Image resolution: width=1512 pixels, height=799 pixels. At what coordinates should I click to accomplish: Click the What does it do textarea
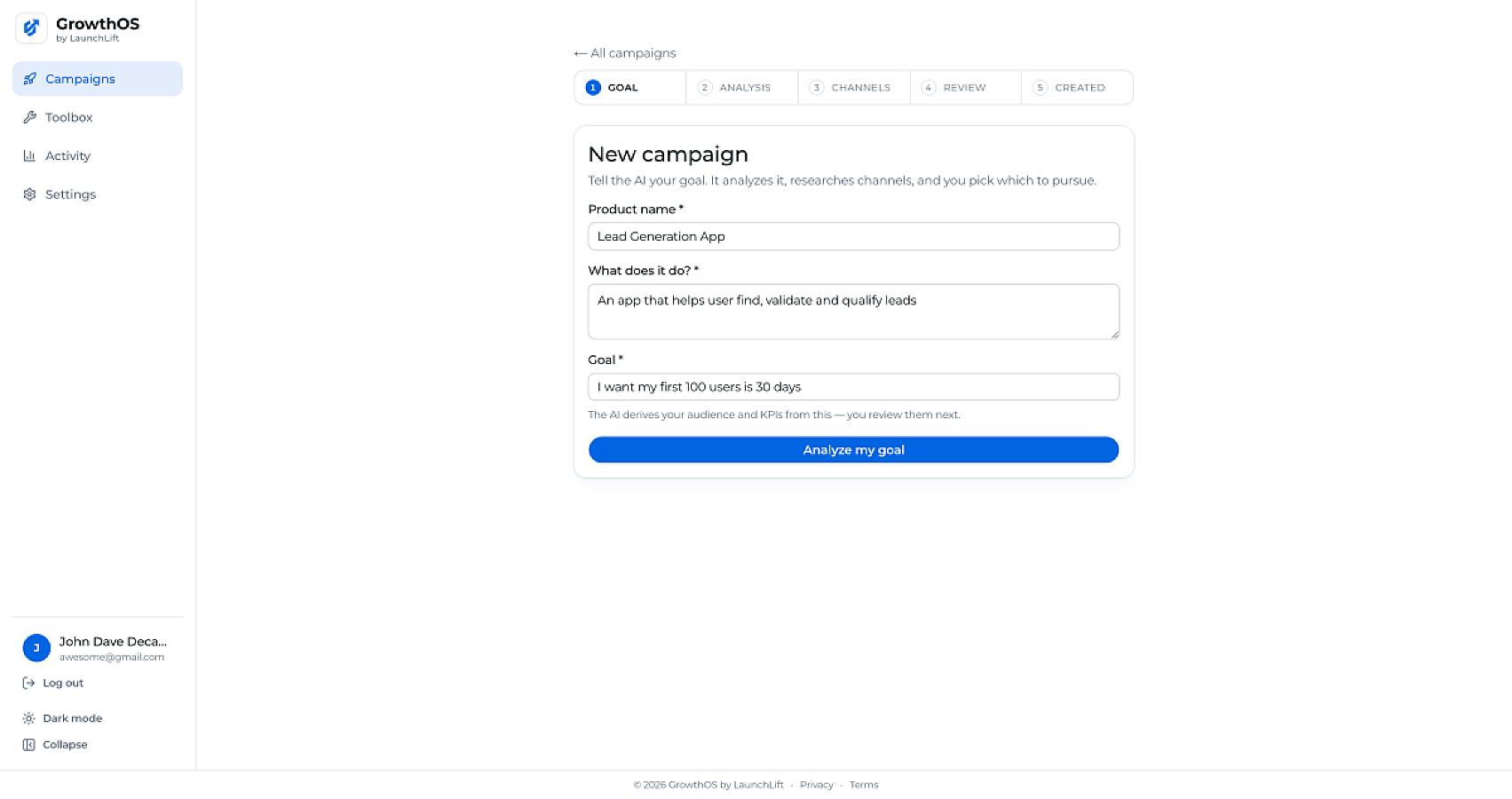point(853,312)
